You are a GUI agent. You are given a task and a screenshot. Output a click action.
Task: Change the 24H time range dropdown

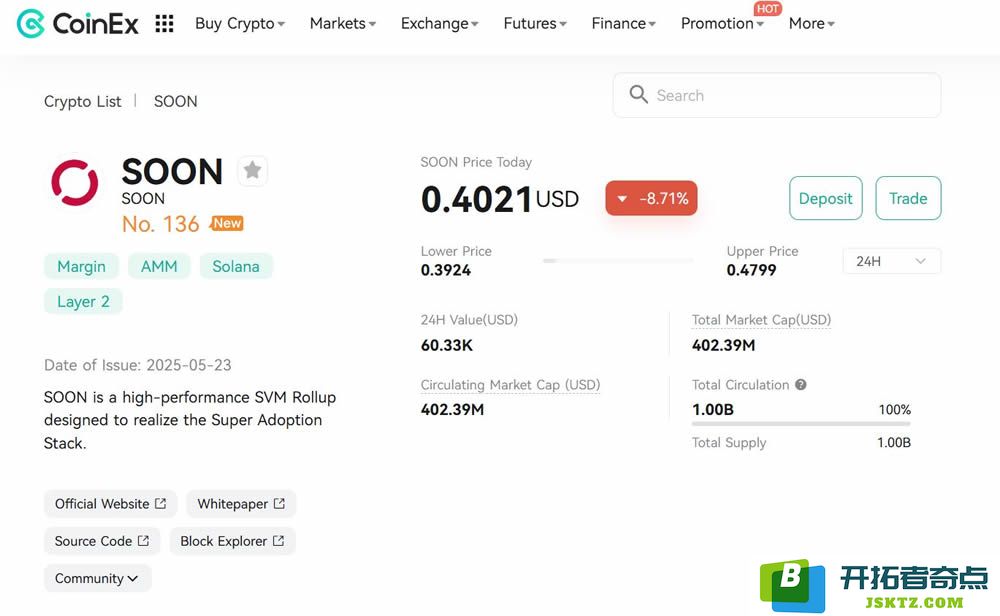pyautogui.click(x=892, y=261)
